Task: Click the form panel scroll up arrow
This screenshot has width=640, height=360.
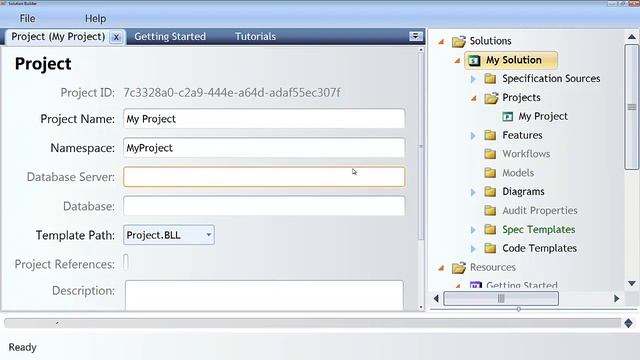Action: [421, 50]
